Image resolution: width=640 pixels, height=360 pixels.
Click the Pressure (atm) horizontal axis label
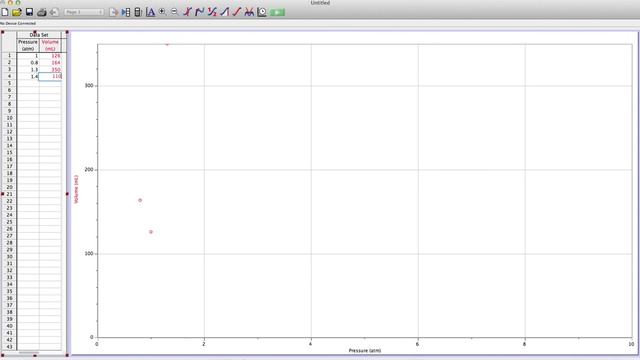[x=364, y=351]
